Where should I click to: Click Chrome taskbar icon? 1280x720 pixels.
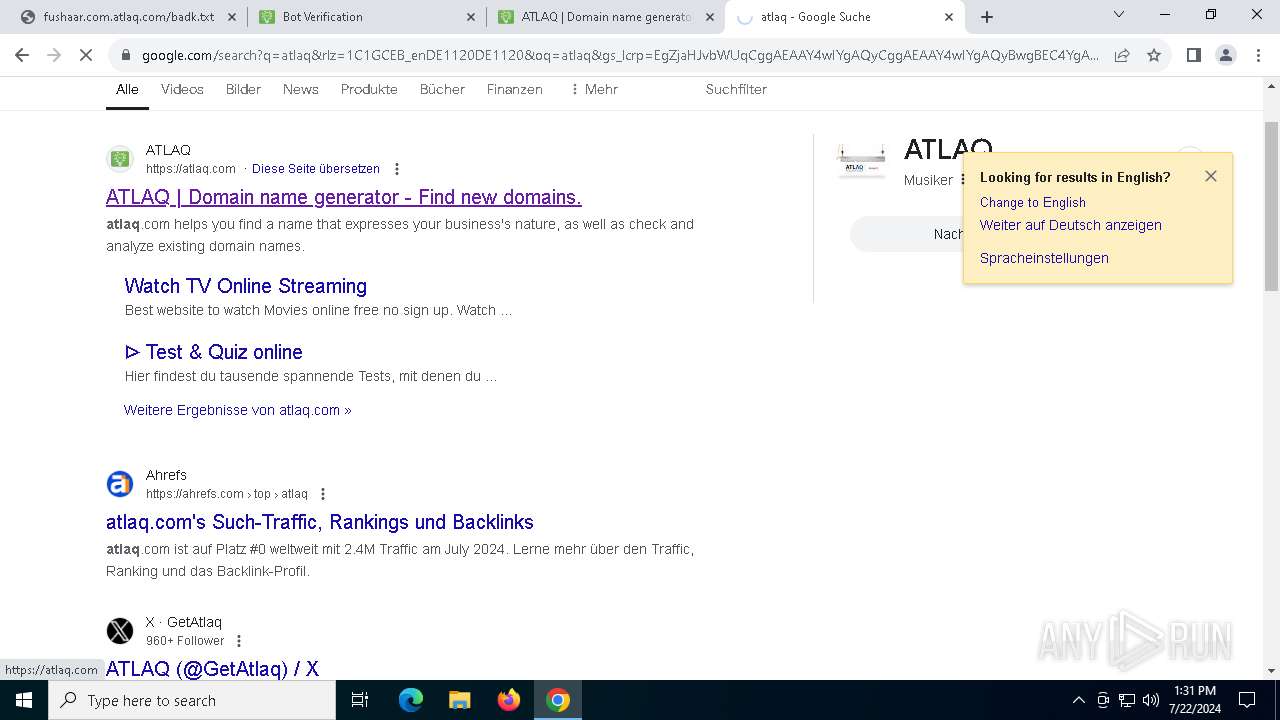pos(558,700)
